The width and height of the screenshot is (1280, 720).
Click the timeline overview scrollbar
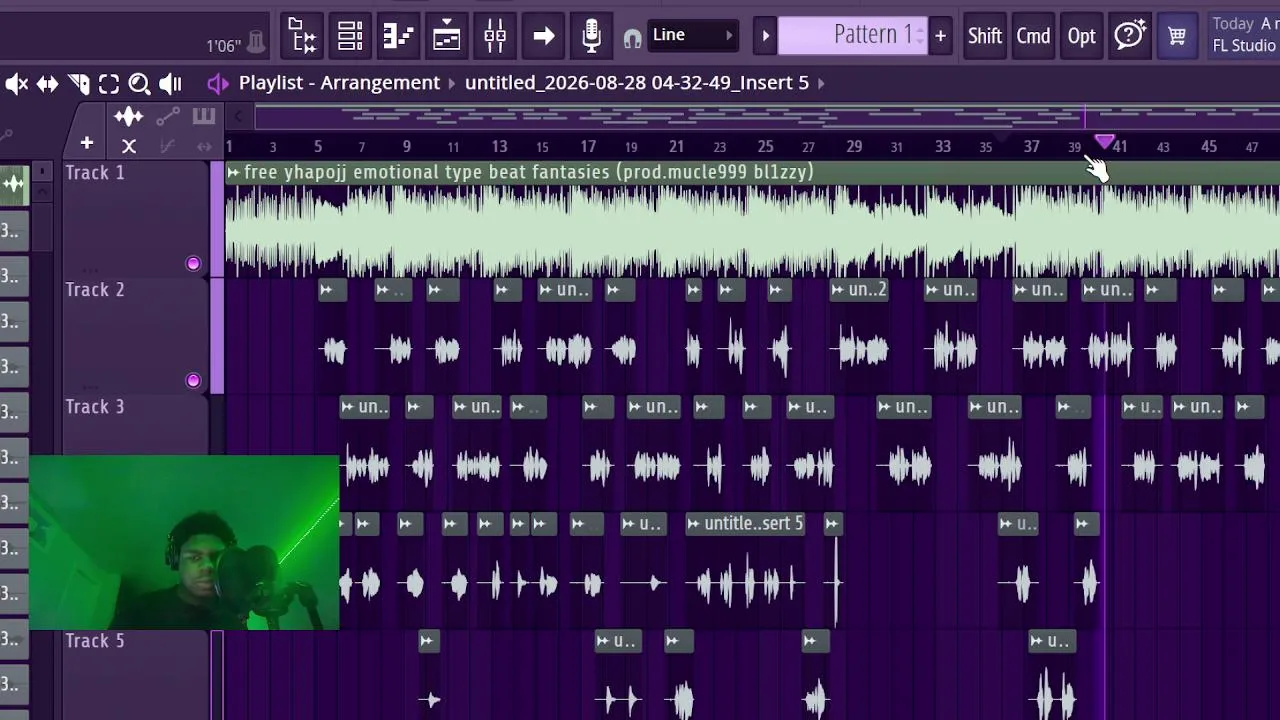pyautogui.click(x=767, y=117)
